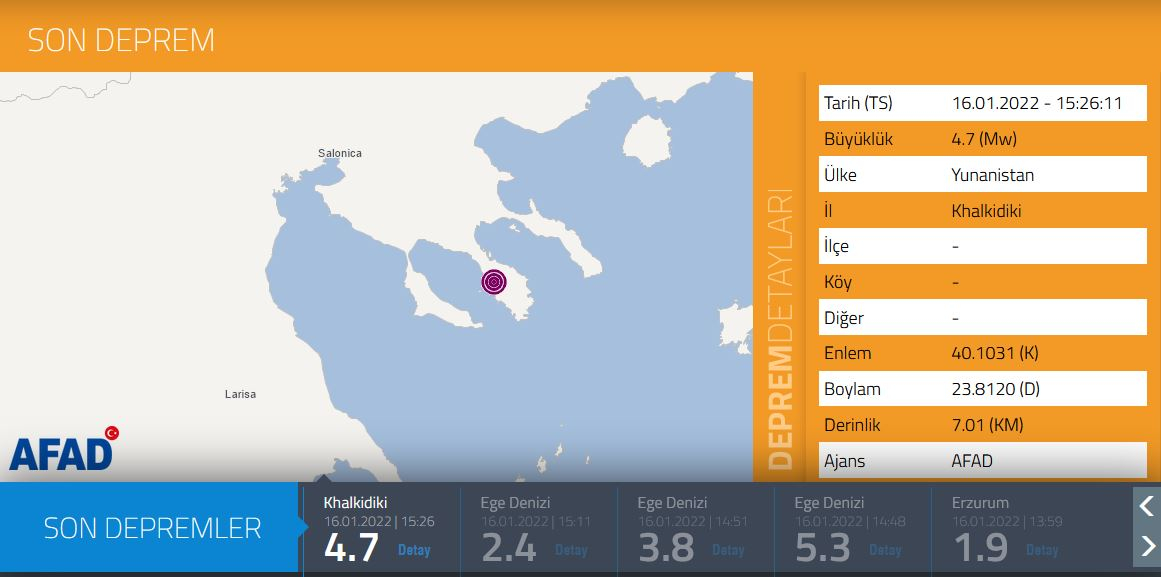This screenshot has height=577, width=1161.
Task: Open Detay for the Khalkidiki 4.7 earthquake
Action: coord(414,550)
